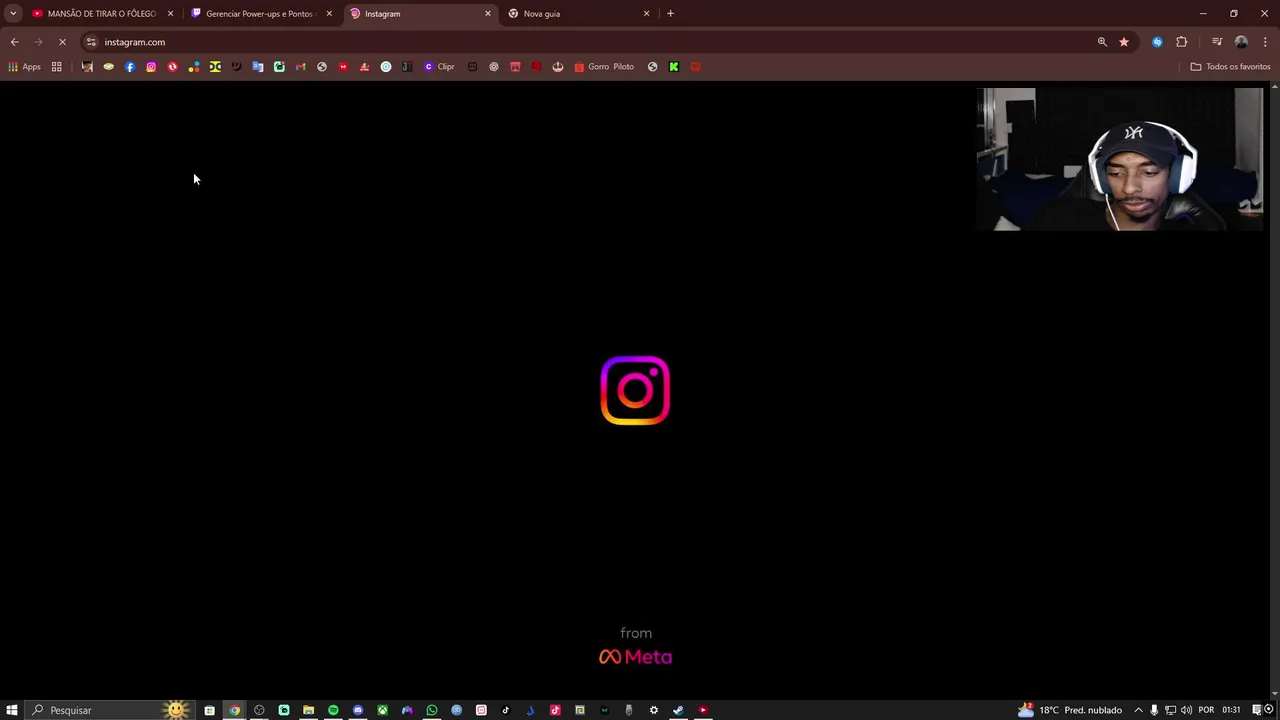Open the Facebook bookmark in the bookmarks bar

click(x=130, y=67)
